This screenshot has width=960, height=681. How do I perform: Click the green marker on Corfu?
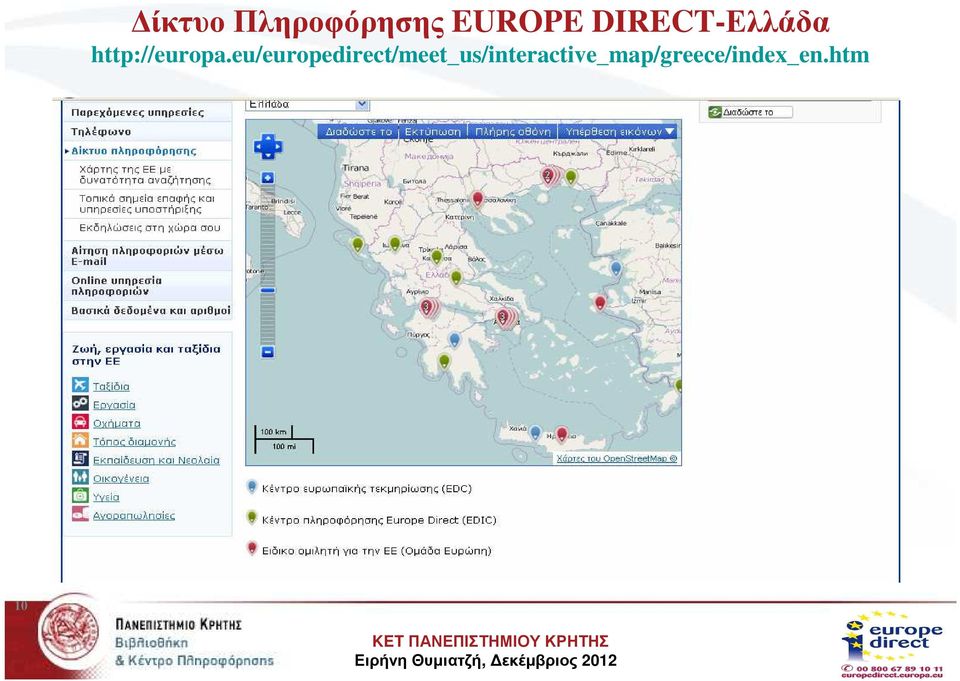pyautogui.click(x=358, y=245)
